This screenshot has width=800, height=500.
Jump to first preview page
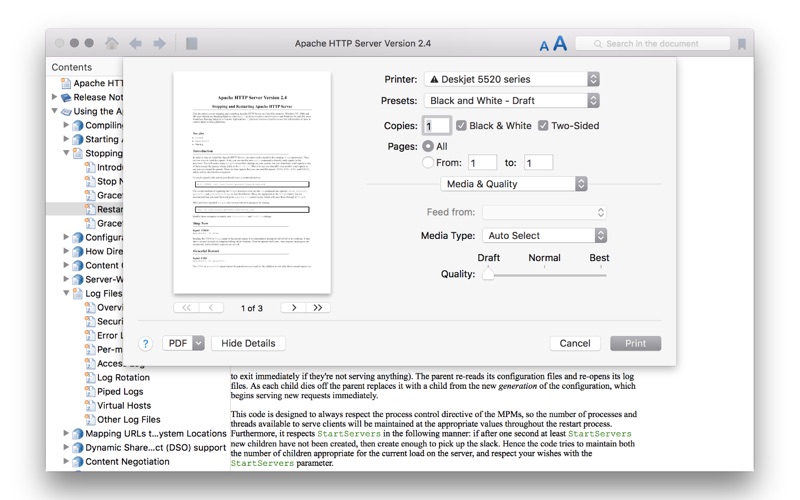point(186,308)
